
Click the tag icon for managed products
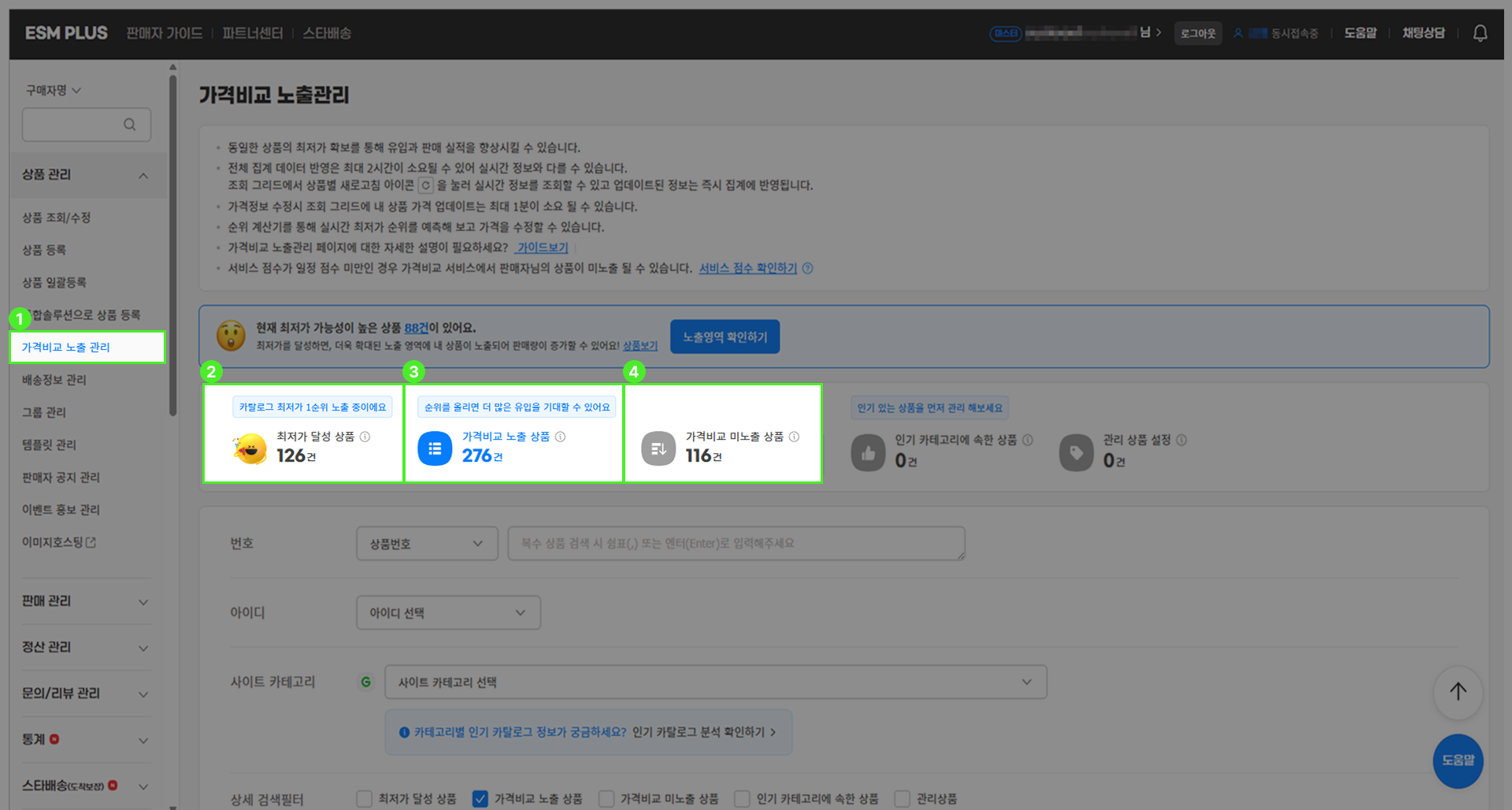coord(1076,453)
